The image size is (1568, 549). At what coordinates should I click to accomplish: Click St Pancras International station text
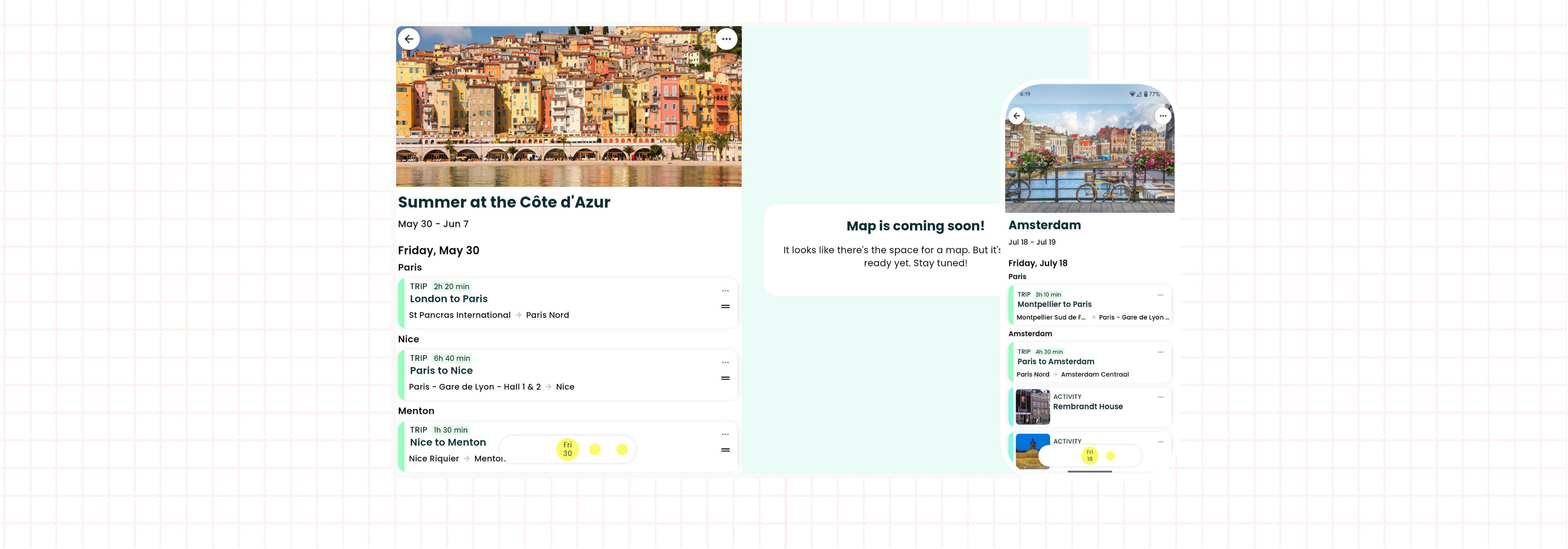click(459, 315)
